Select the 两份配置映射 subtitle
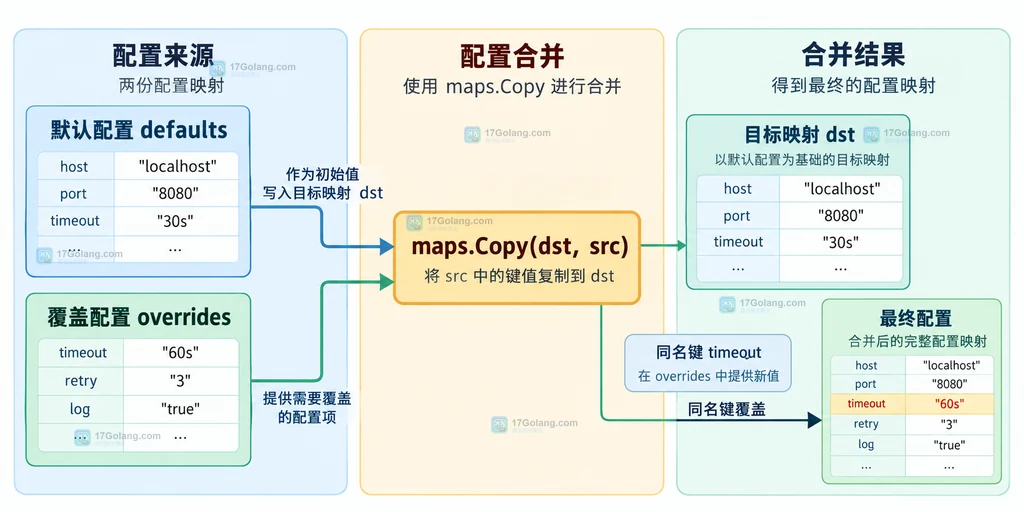Viewport: 1024px width, 512px height. [x=172, y=86]
